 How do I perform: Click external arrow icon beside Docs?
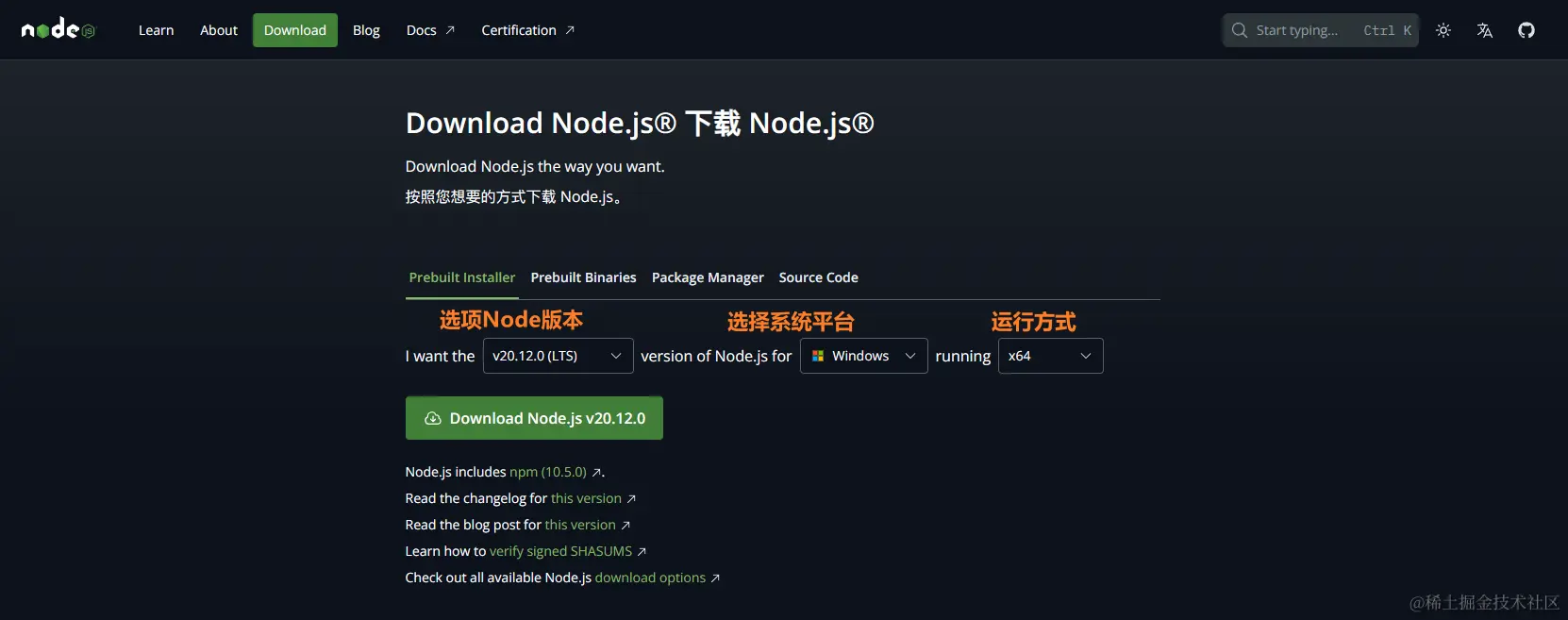(x=450, y=30)
